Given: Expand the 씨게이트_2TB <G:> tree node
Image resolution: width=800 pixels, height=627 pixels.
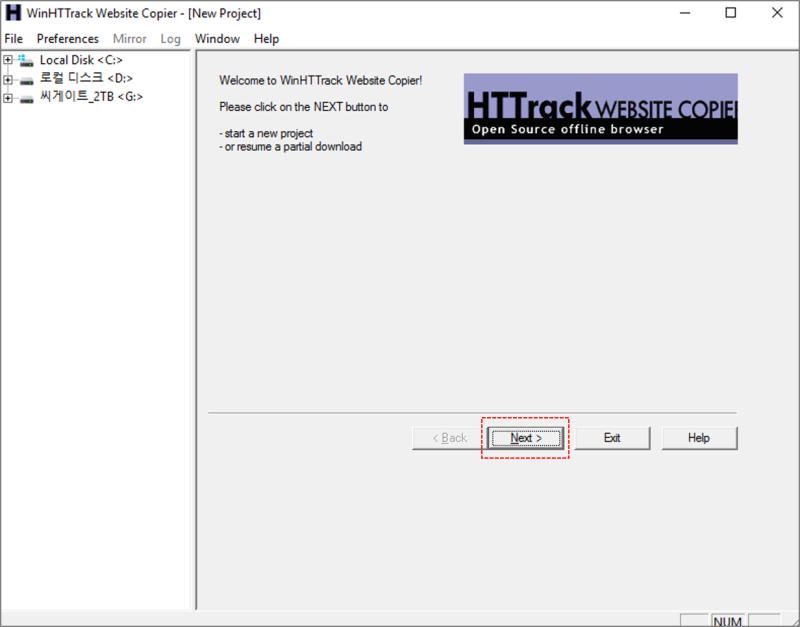Looking at the screenshot, I should click(8, 97).
